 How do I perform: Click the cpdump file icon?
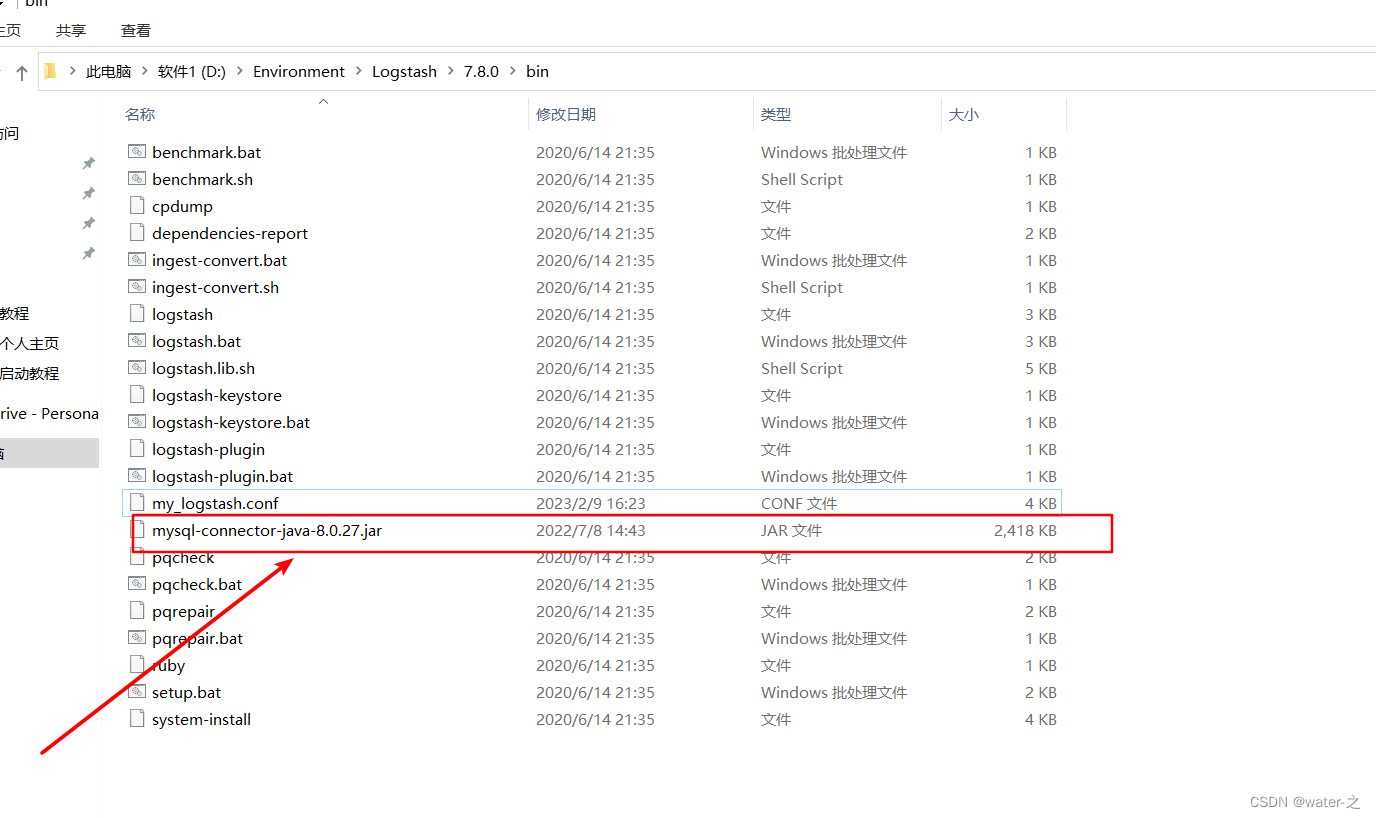(x=137, y=206)
